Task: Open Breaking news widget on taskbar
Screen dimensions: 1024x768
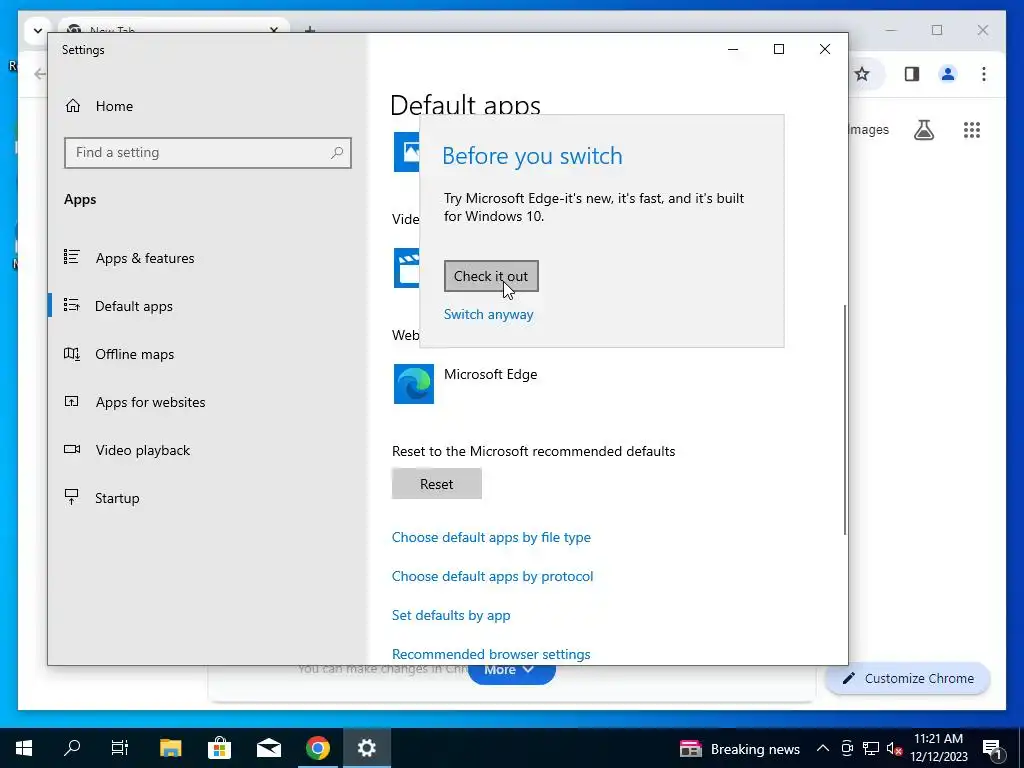Action: pos(740,749)
